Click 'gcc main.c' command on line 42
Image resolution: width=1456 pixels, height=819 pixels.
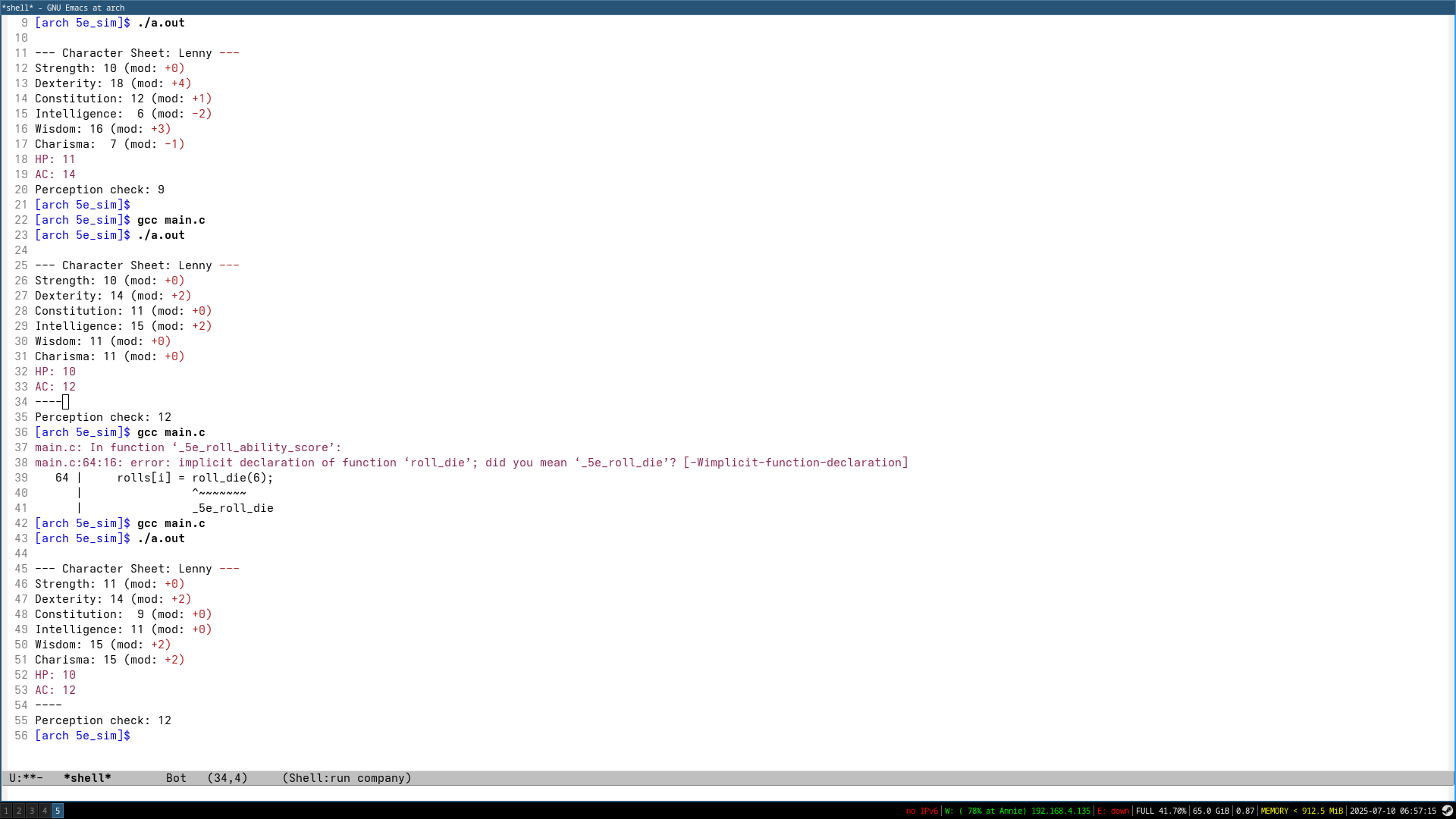171,523
